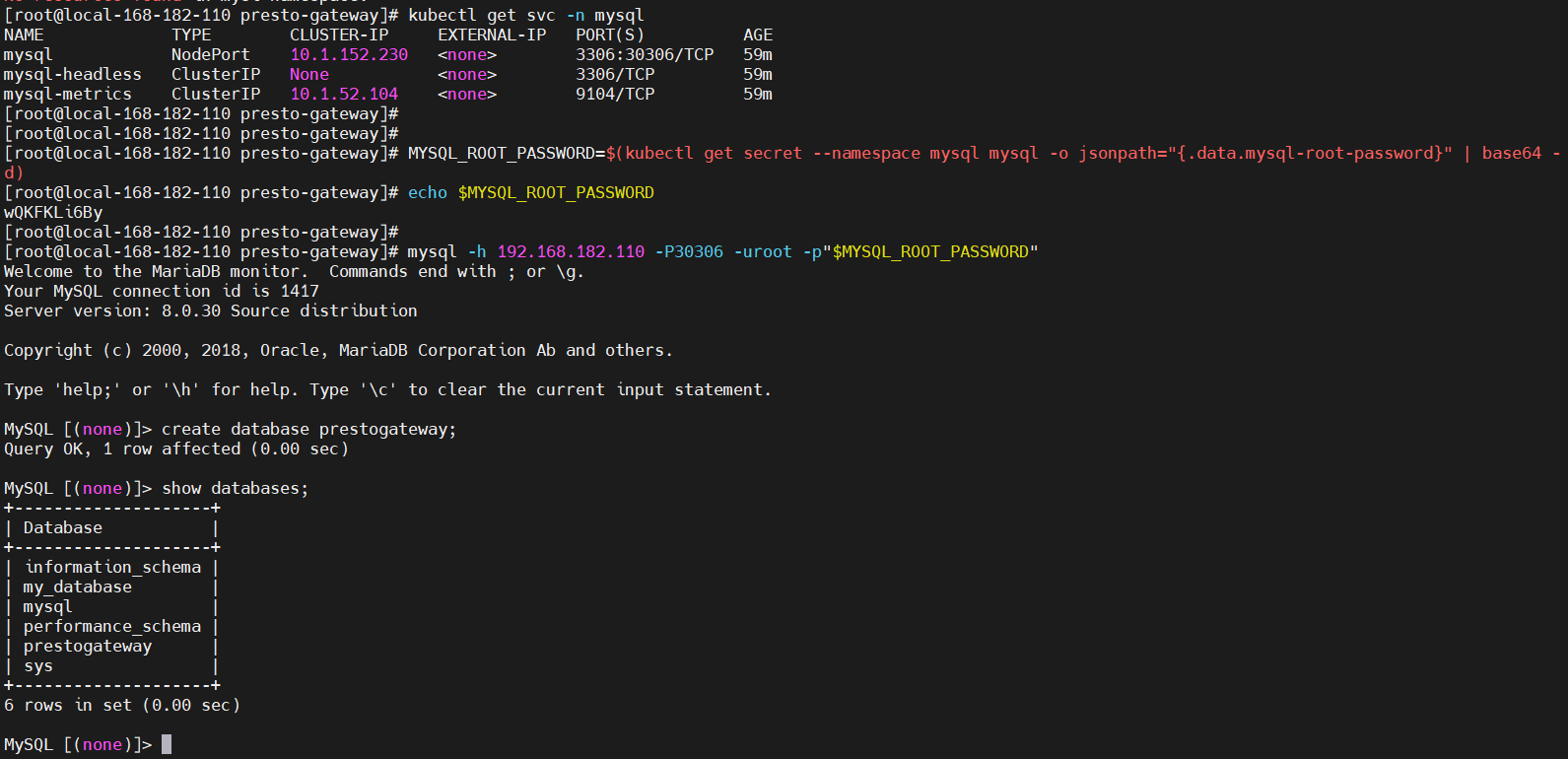The width and height of the screenshot is (1568, 759).
Task: Click the -P30306 port option
Action: click(689, 252)
